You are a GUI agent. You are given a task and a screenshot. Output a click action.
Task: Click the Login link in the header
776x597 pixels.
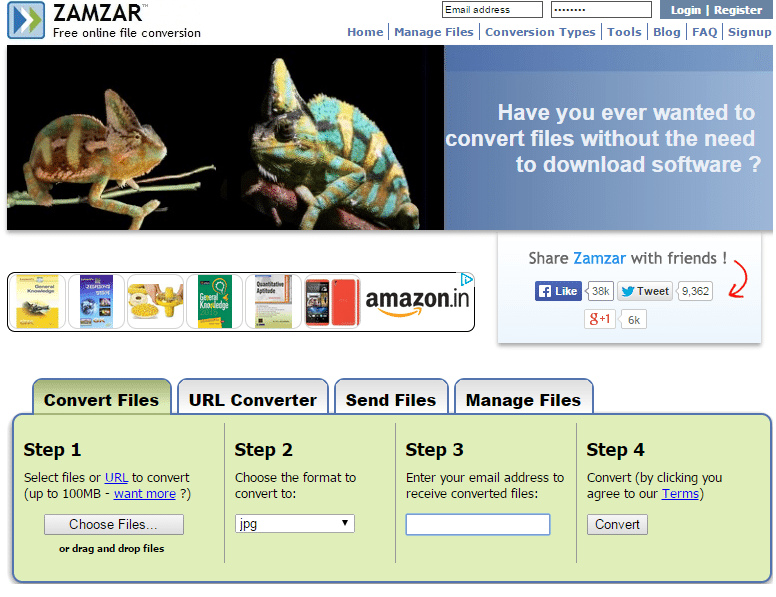685,10
